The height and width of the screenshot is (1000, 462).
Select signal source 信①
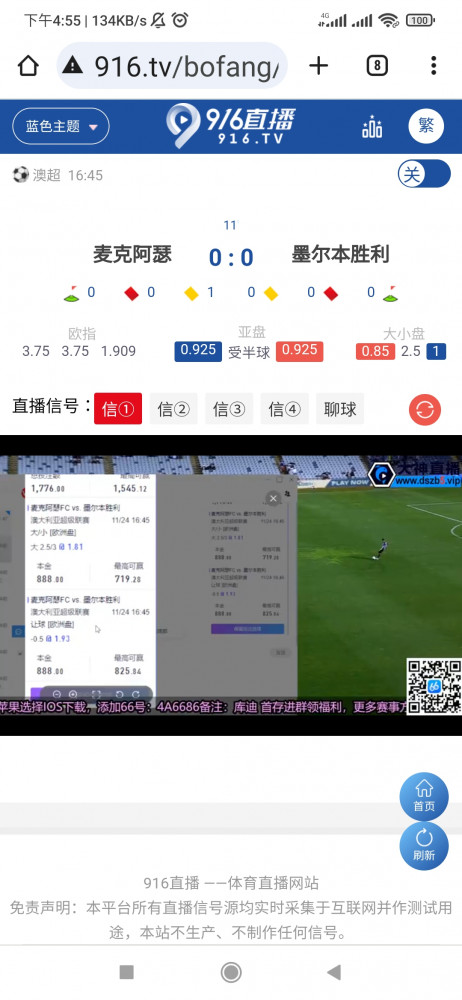click(x=118, y=409)
